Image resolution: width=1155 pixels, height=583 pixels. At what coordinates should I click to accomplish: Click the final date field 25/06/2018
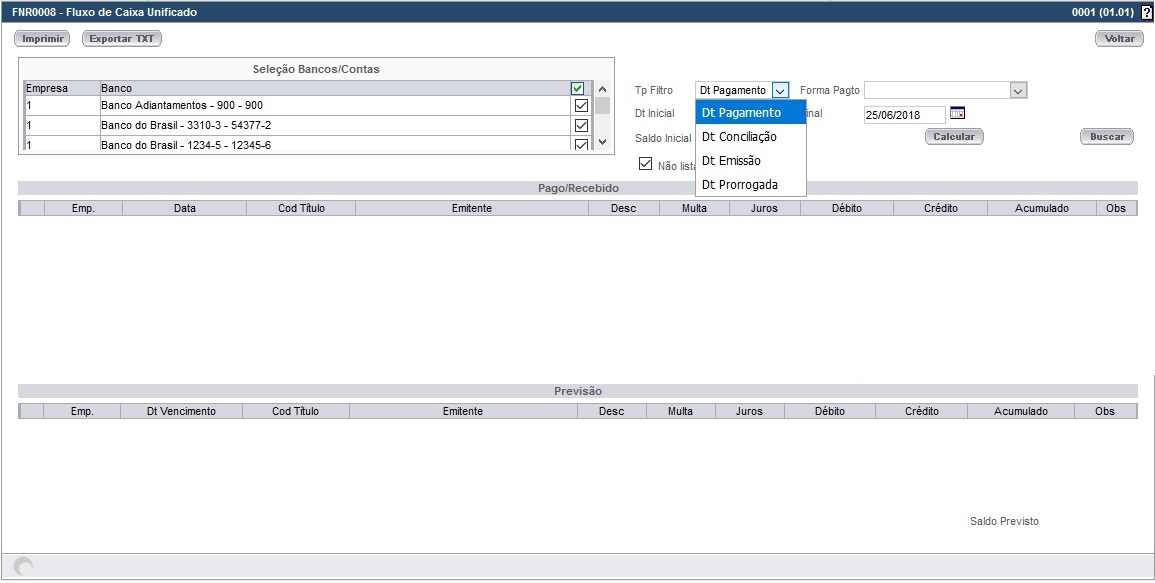(x=904, y=115)
